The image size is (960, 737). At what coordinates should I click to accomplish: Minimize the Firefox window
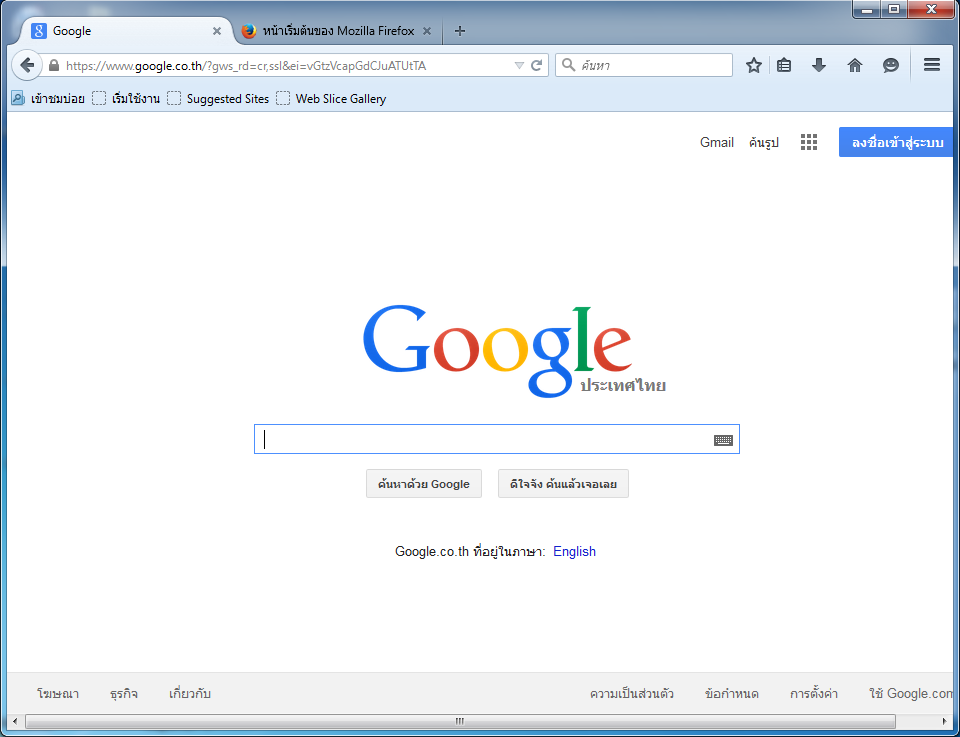click(x=866, y=9)
